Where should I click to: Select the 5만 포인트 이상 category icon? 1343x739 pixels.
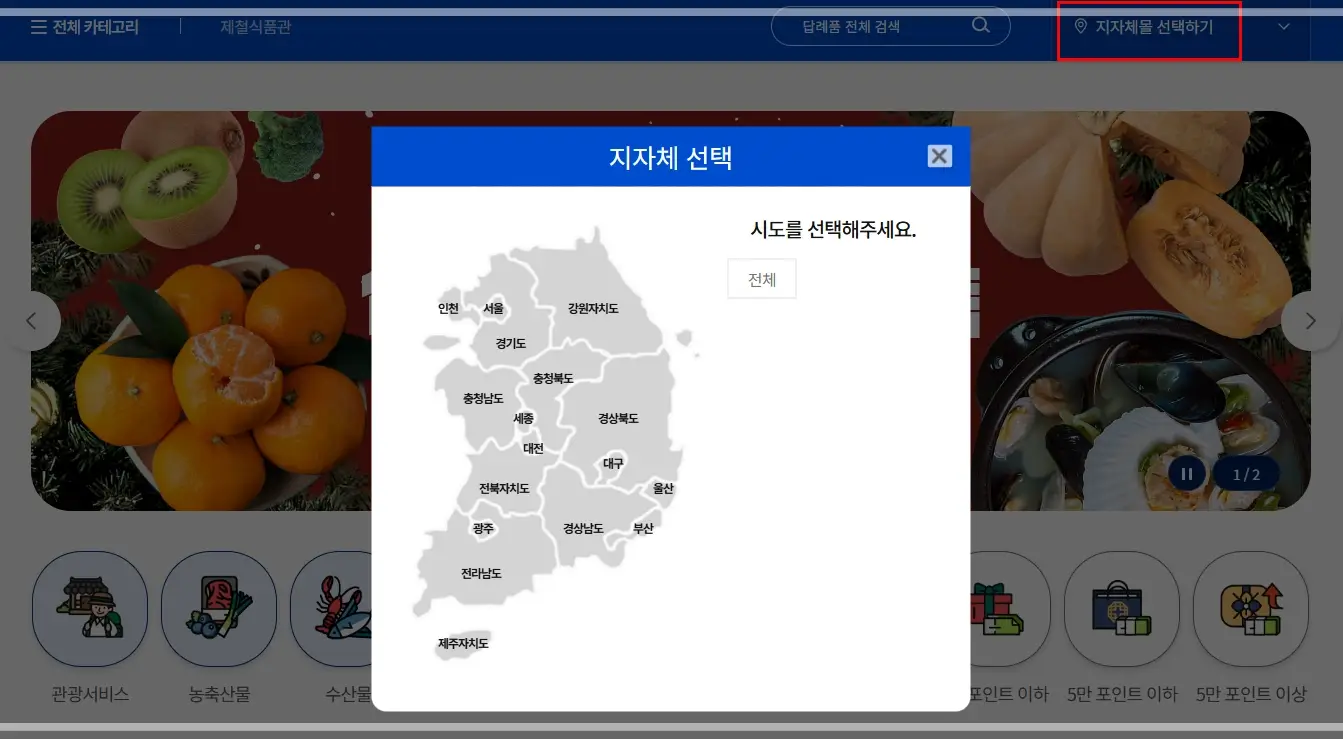(x=1250, y=609)
